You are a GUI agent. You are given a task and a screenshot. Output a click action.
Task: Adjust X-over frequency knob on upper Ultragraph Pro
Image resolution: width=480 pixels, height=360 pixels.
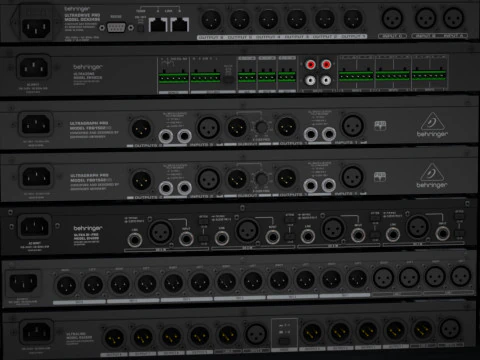tap(261, 127)
